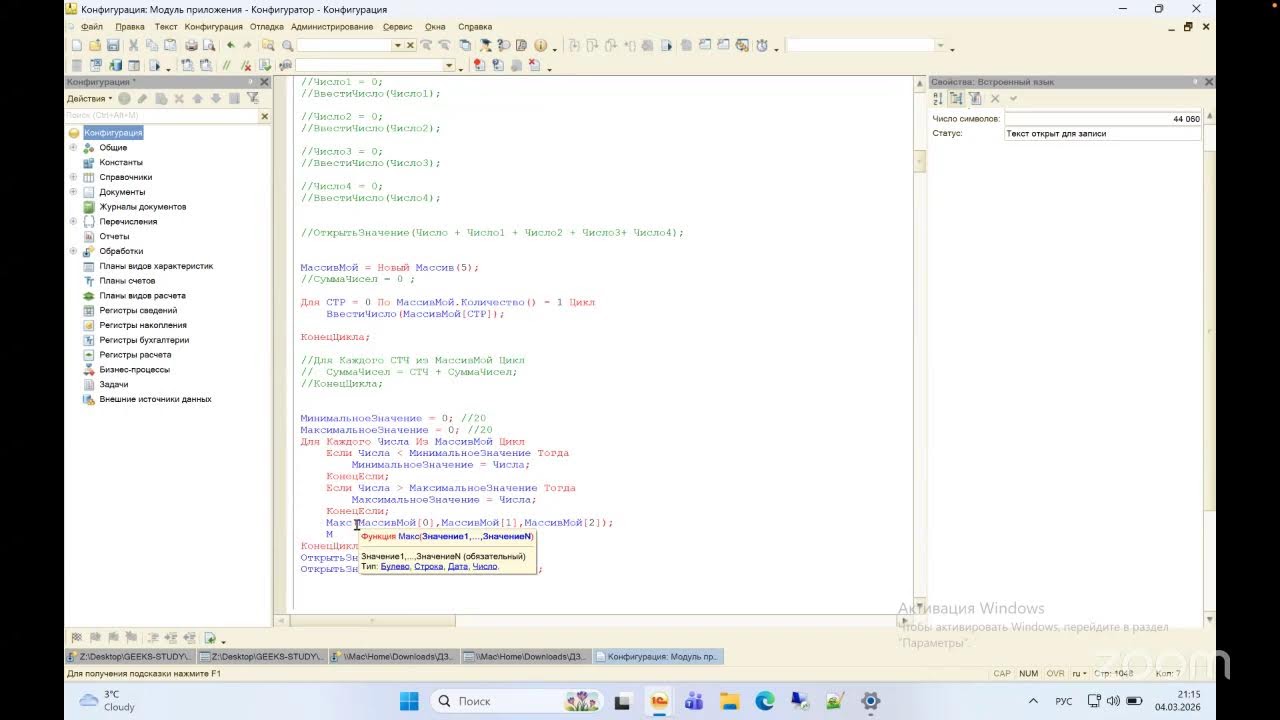Click the alphabetical sort icon in Свойства
Screen dimensions: 1280x720
coord(938,98)
